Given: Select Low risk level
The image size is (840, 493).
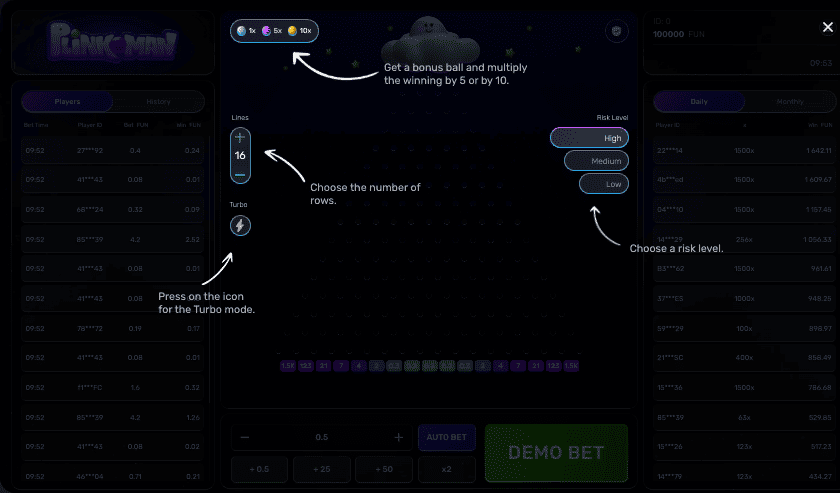Looking at the screenshot, I should pos(604,184).
